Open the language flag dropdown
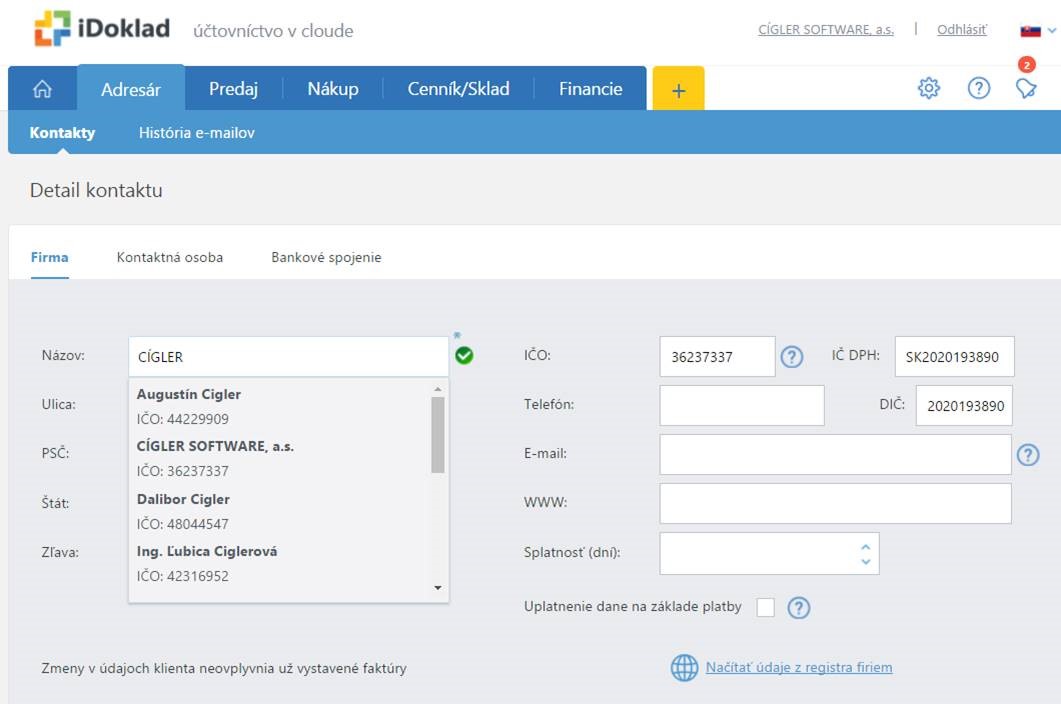This screenshot has height=704, width=1061. tap(1037, 31)
